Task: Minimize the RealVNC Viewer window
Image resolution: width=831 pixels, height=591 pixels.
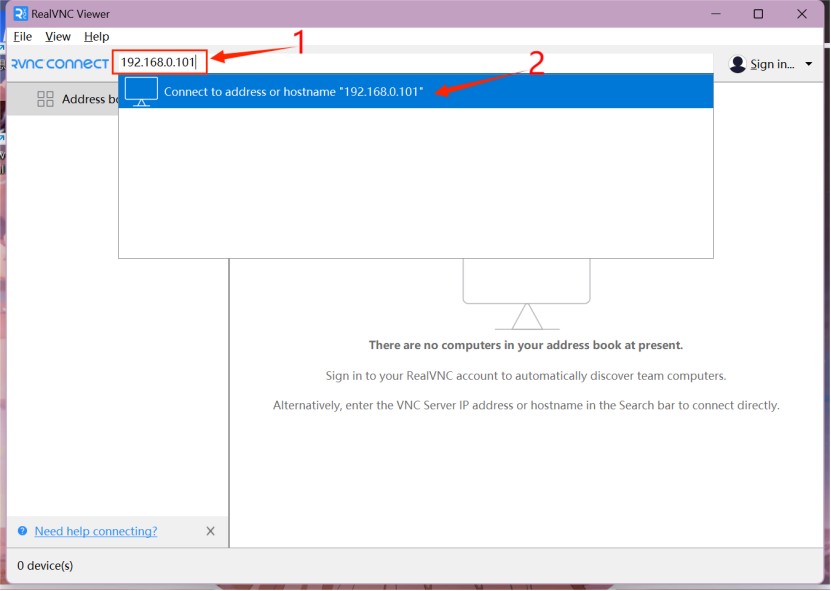Action: point(715,14)
